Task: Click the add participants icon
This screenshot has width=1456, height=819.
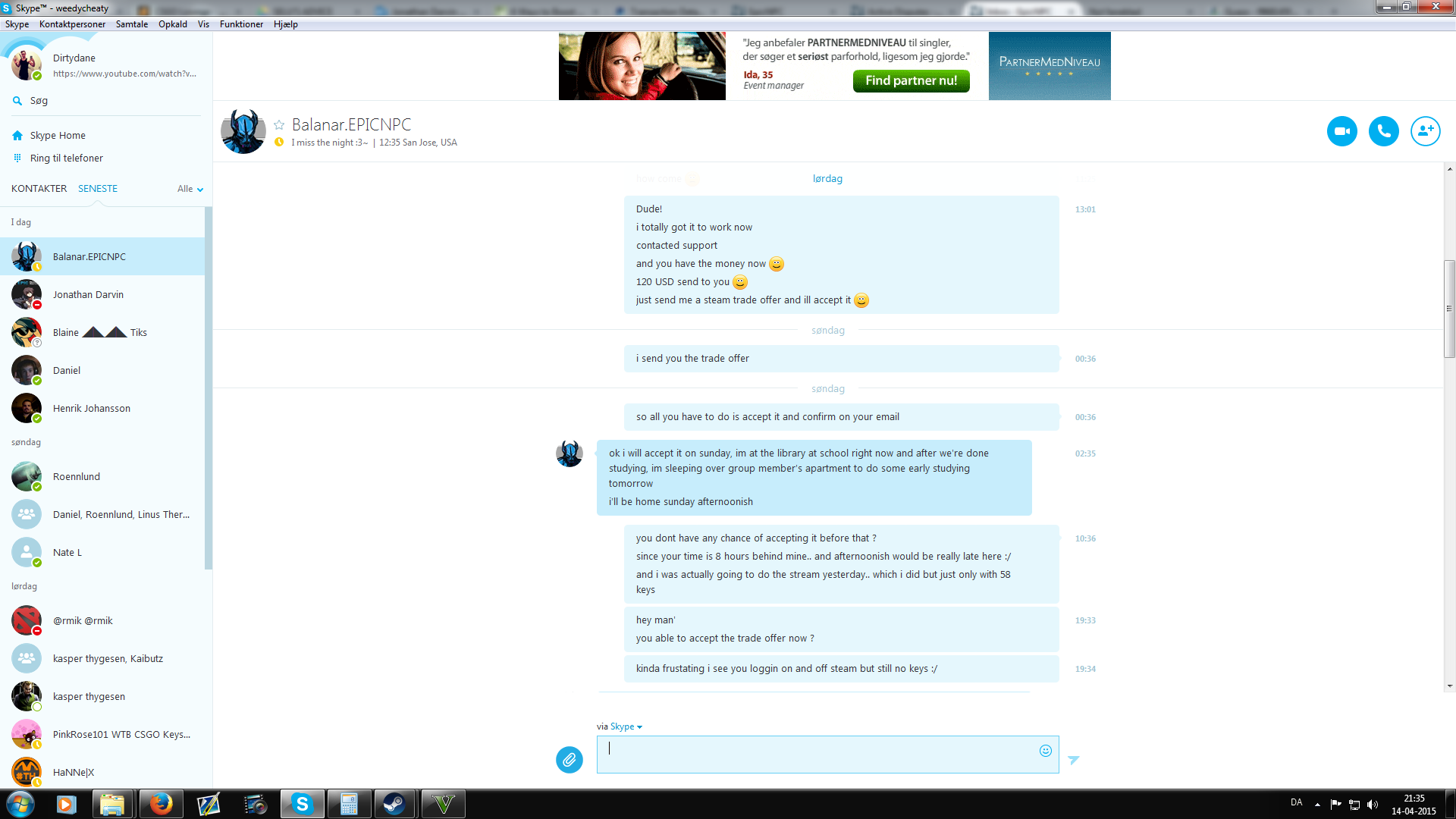Action: (x=1425, y=131)
